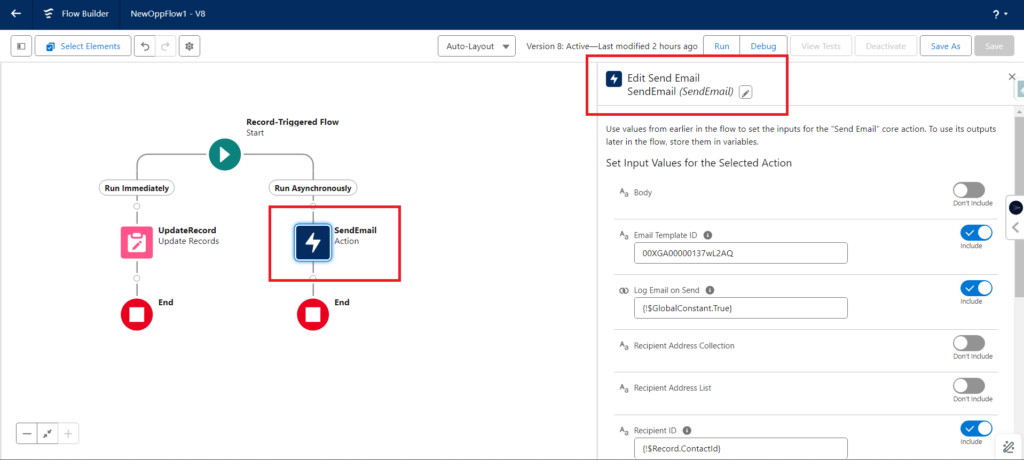
Task: Disable the Email Template ID toggle
Action: click(x=975, y=233)
